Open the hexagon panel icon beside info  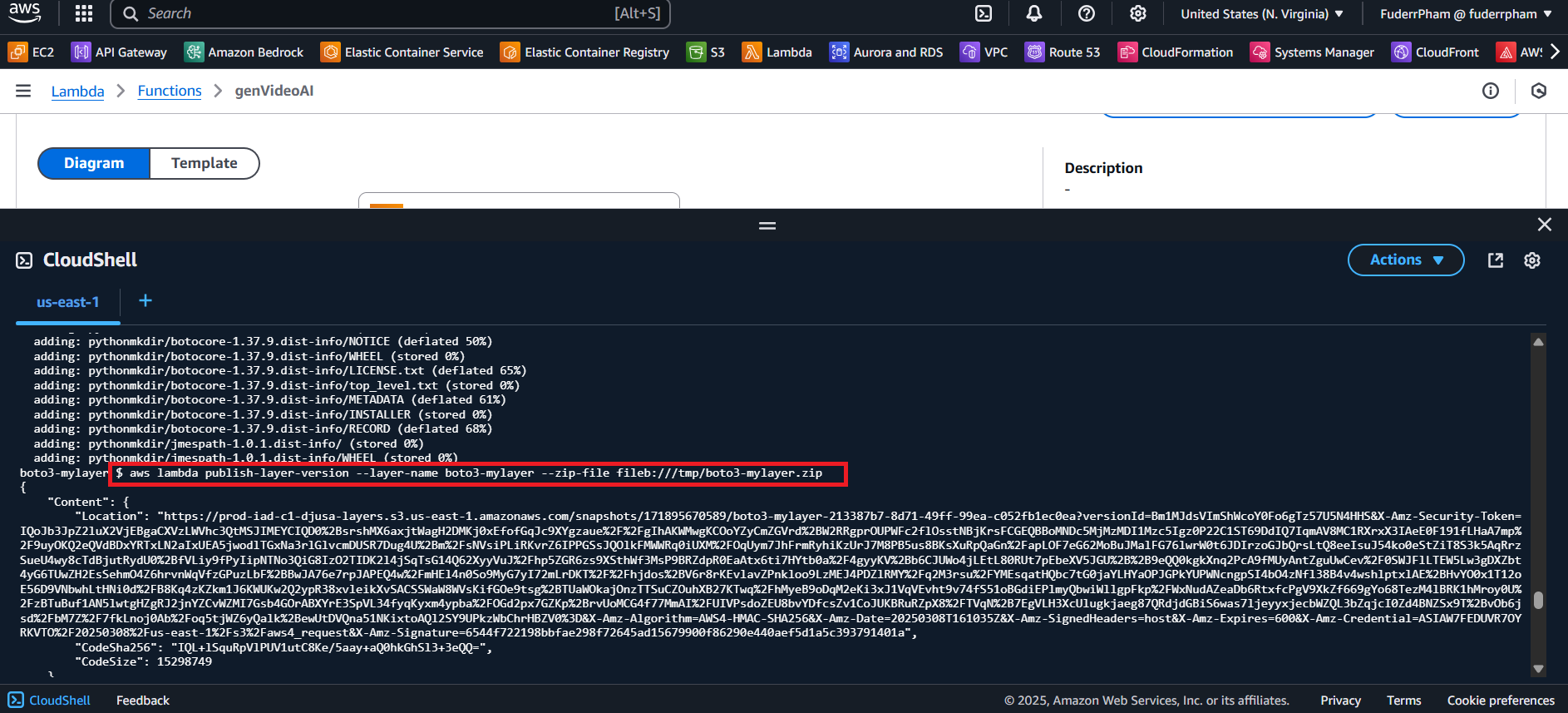tap(1539, 91)
